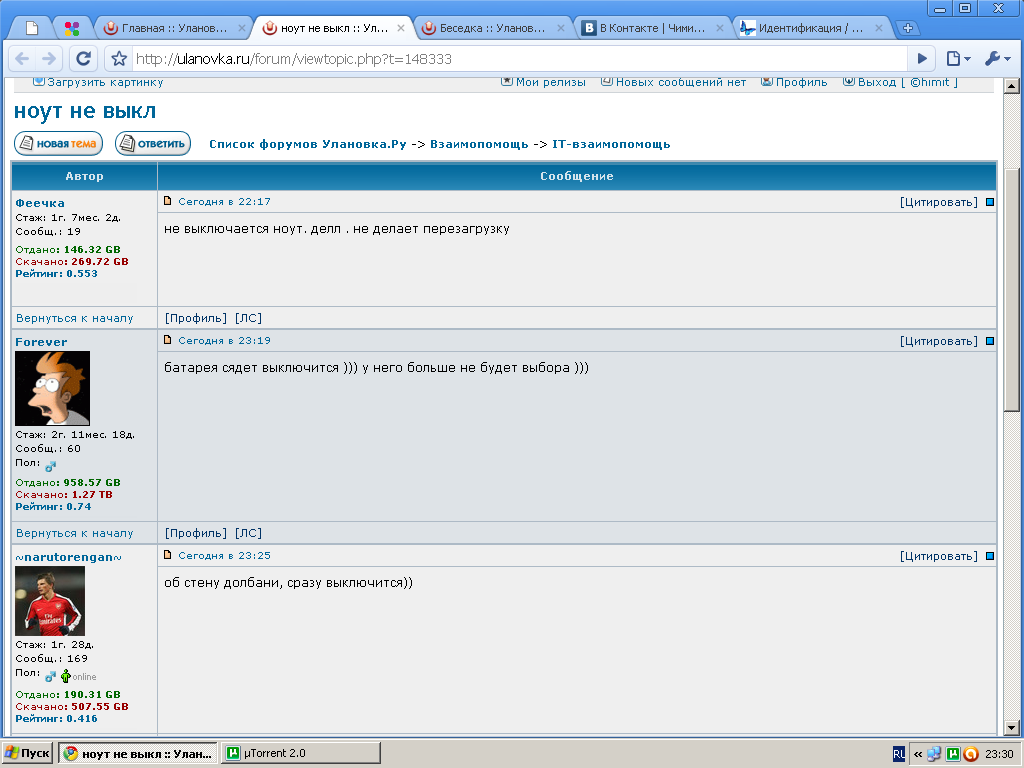Open Список форумов Улановка.Ру breadcrumb

click(x=308, y=144)
